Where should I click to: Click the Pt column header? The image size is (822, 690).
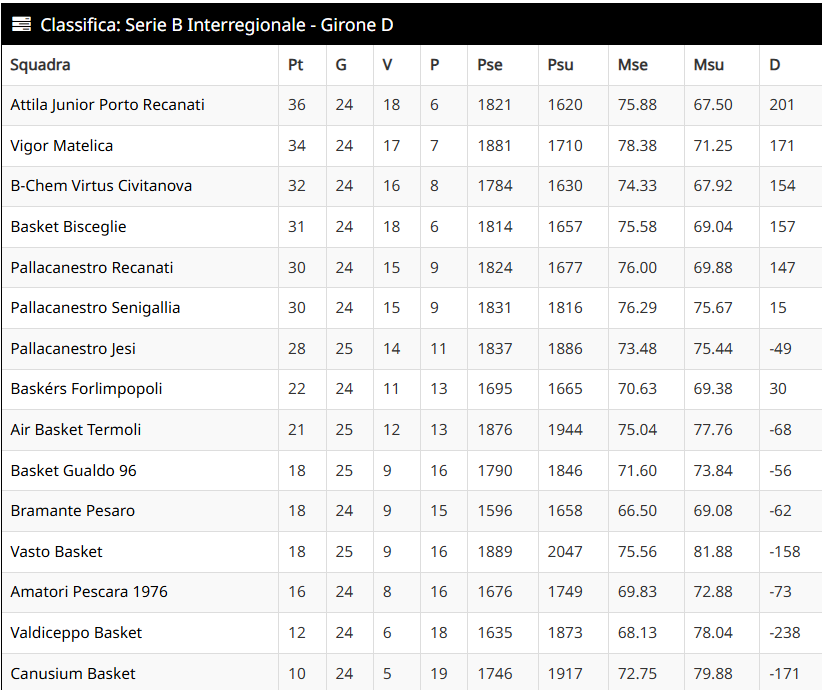[295, 65]
